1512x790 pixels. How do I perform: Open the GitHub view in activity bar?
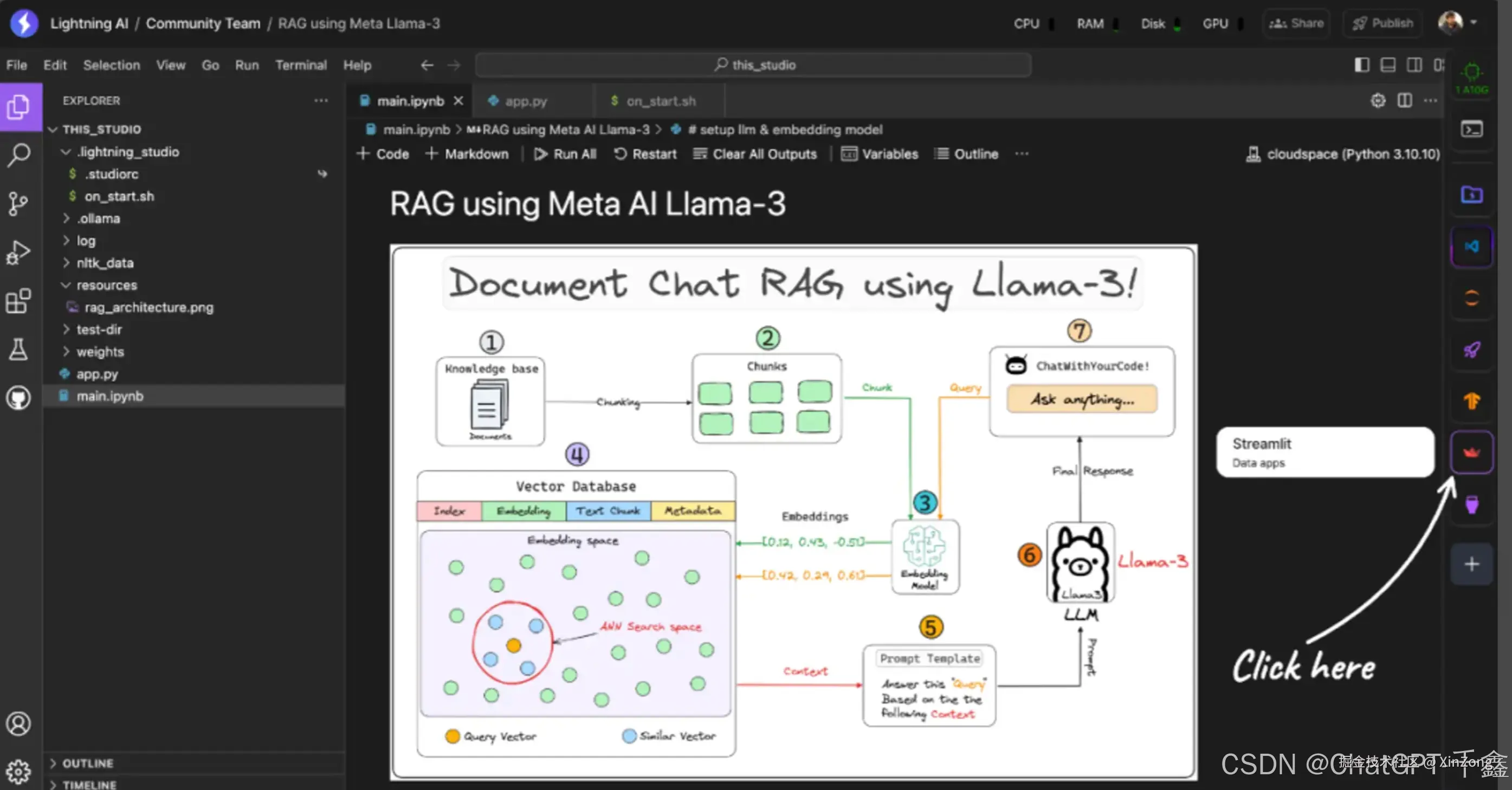click(x=20, y=398)
